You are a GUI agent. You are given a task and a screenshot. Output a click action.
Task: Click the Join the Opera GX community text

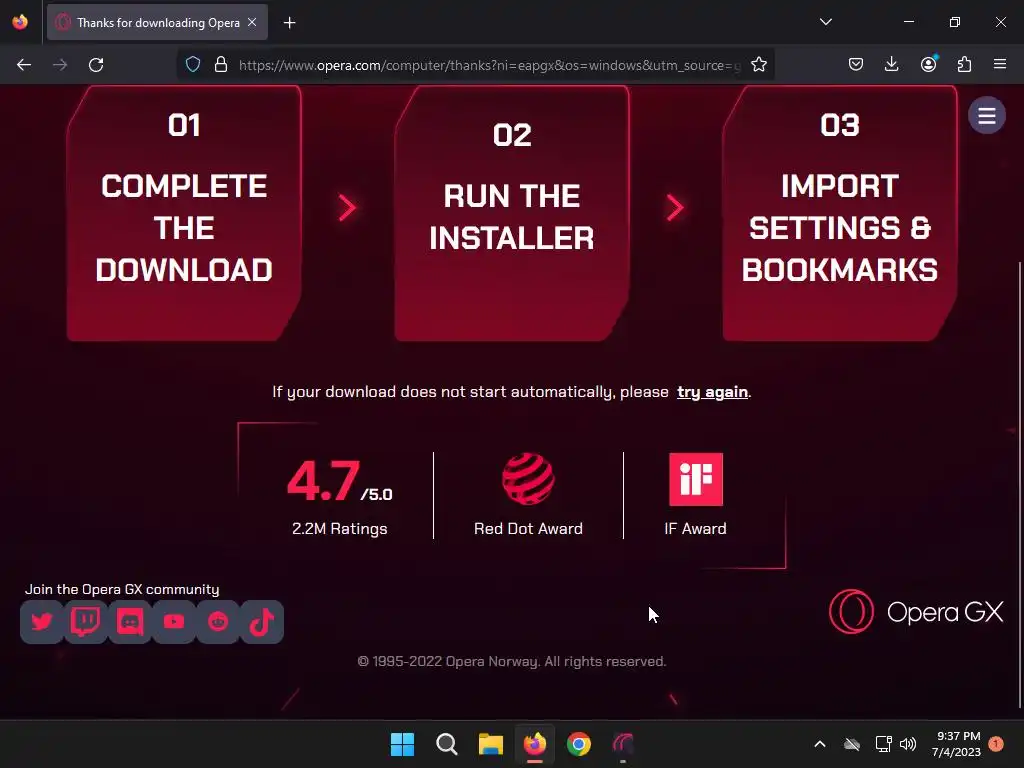click(x=122, y=589)
